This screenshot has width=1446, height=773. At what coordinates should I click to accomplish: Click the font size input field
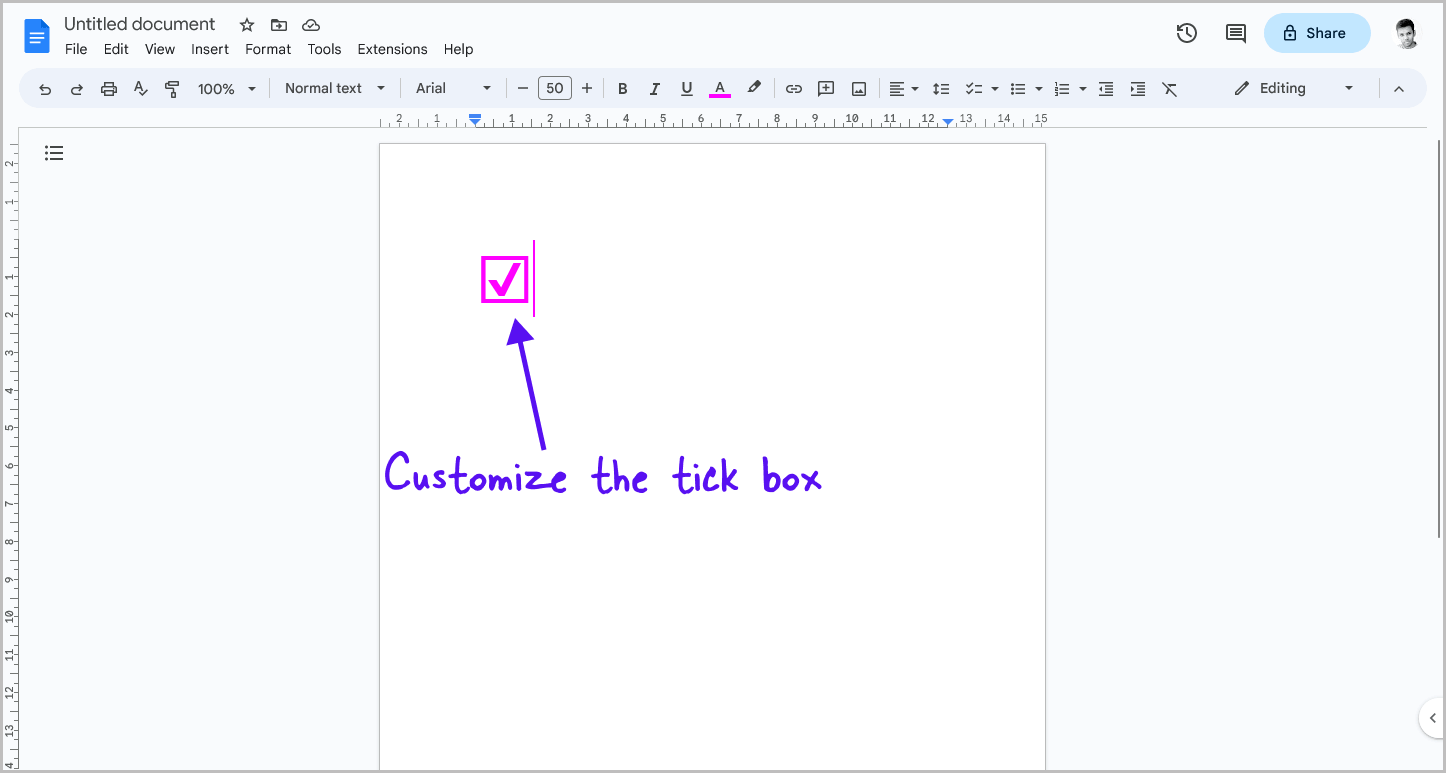[555, 88]
